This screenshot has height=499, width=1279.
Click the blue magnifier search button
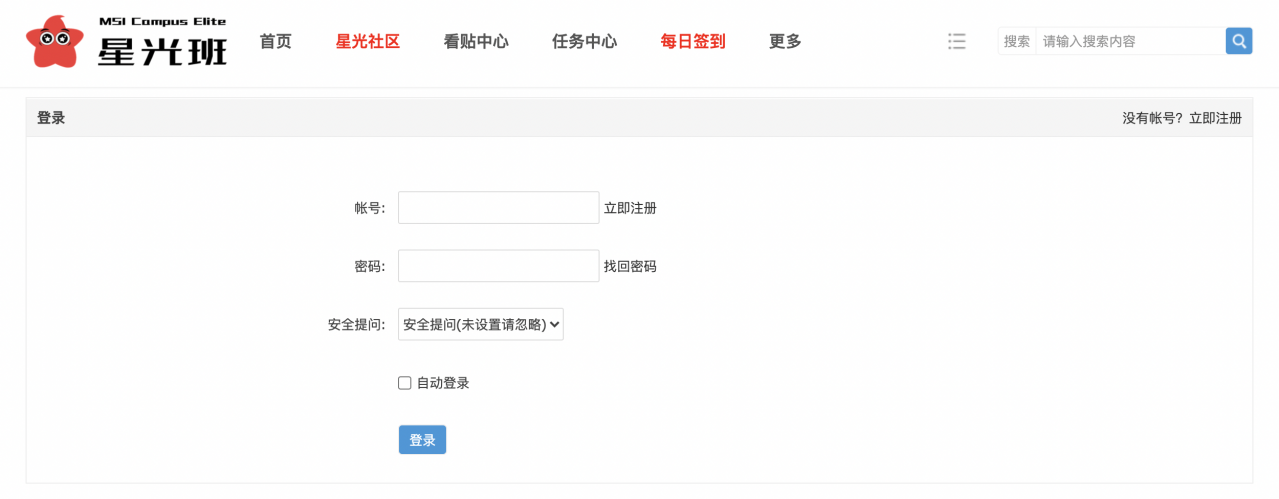click(1239, 41)
